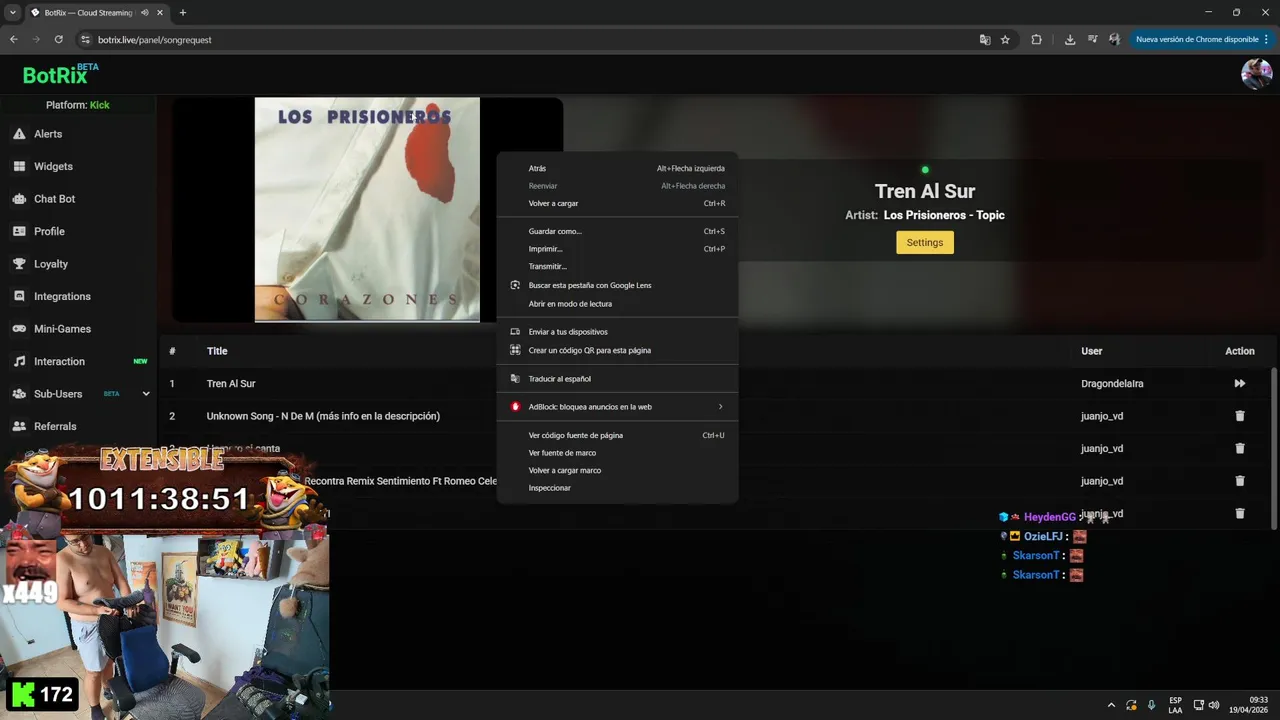
Task: Click chat username 'OzieLFJ'
Action: pos(1043,537)
